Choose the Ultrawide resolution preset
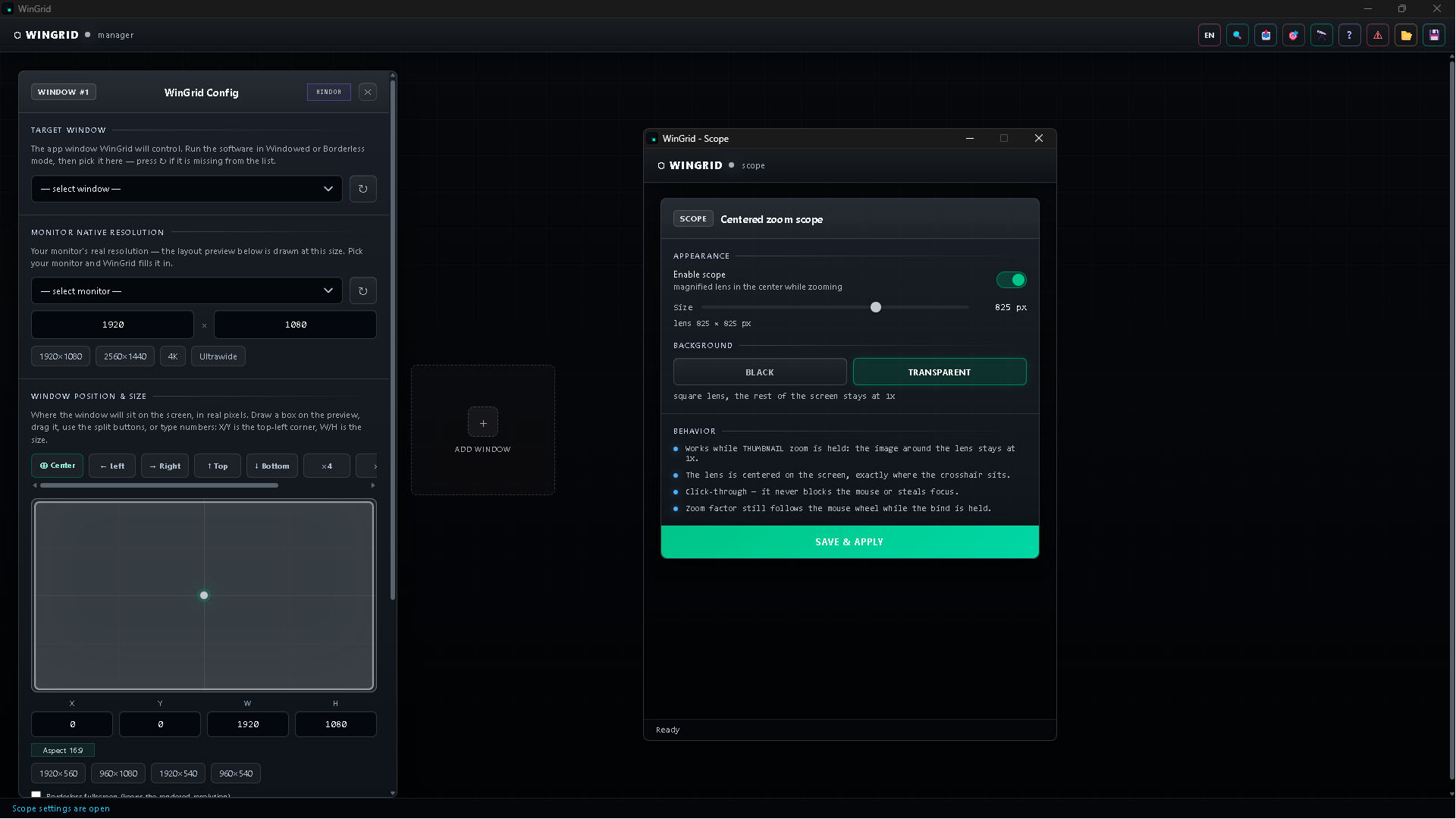The width and height of the screenshot is (1456, 819). coord(218,356)
